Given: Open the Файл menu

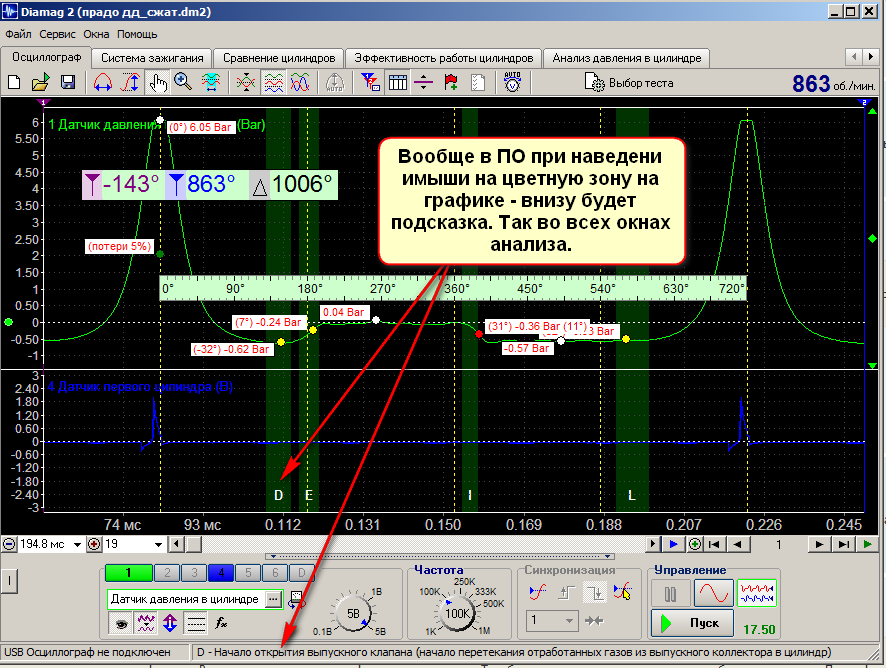Looking at the screenshot, I should pyautogui.click(x=18, y=34).
